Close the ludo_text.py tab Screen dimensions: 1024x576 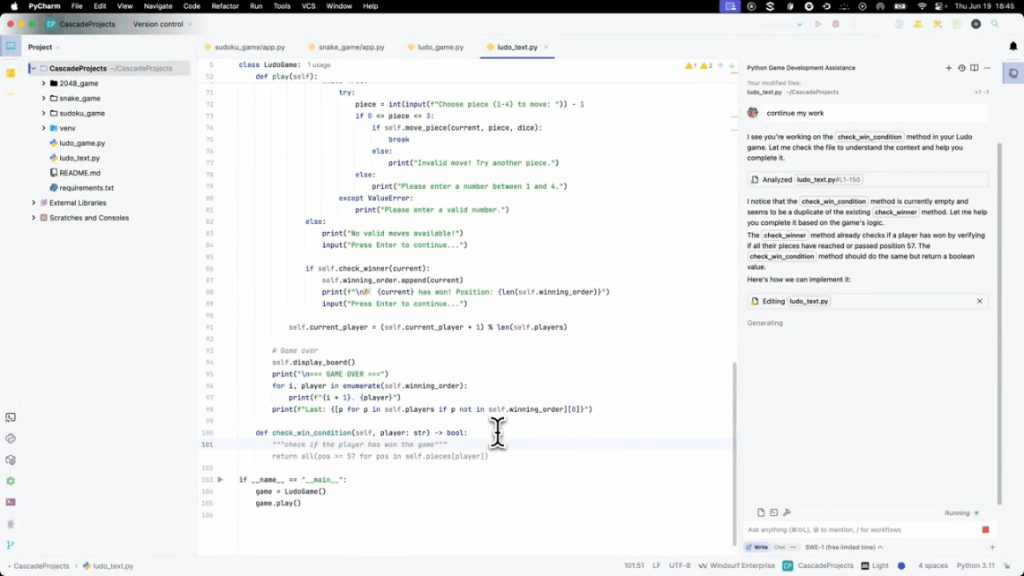(546, 47)
